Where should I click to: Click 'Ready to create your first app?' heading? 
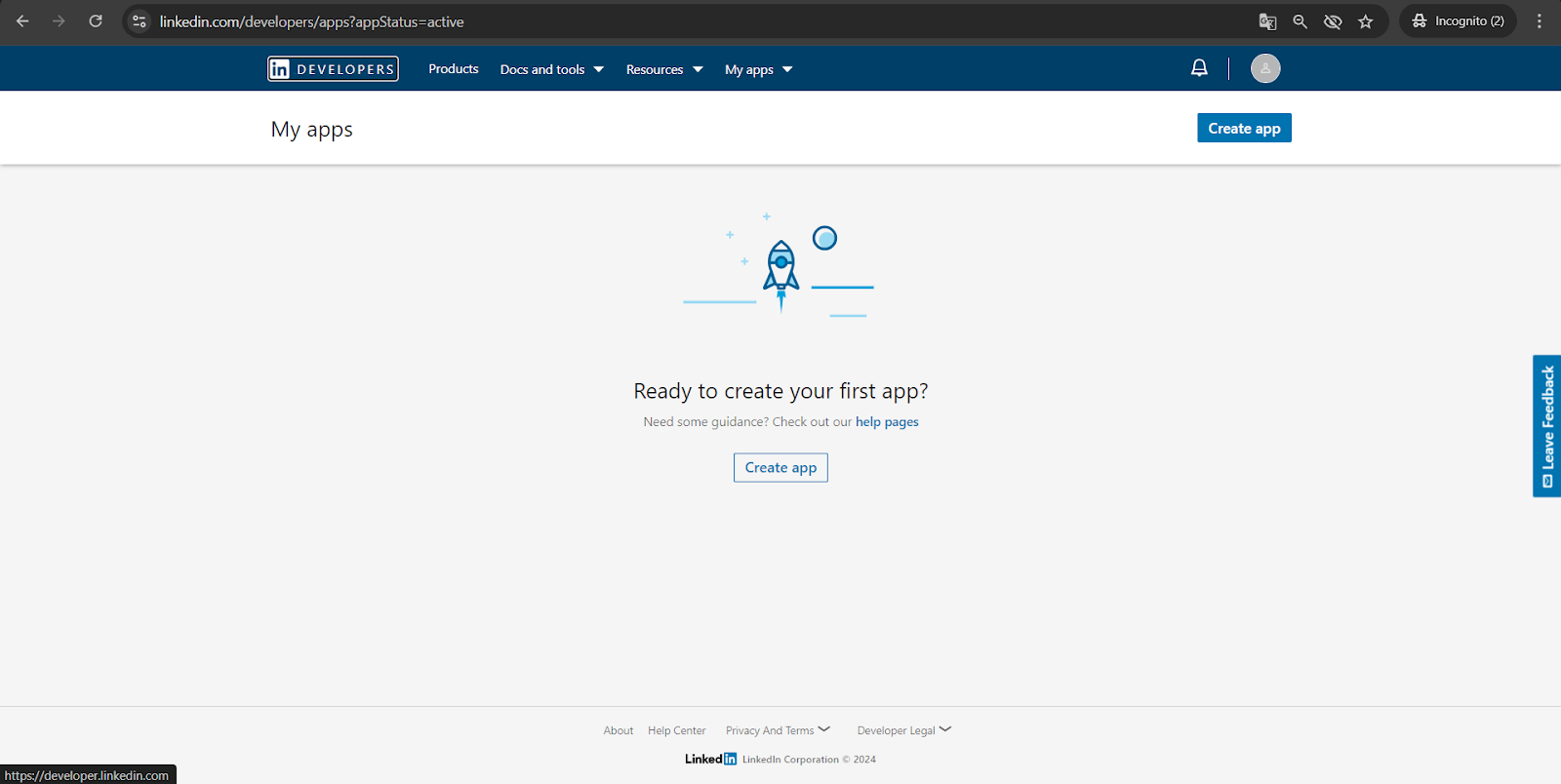point(780,391)
